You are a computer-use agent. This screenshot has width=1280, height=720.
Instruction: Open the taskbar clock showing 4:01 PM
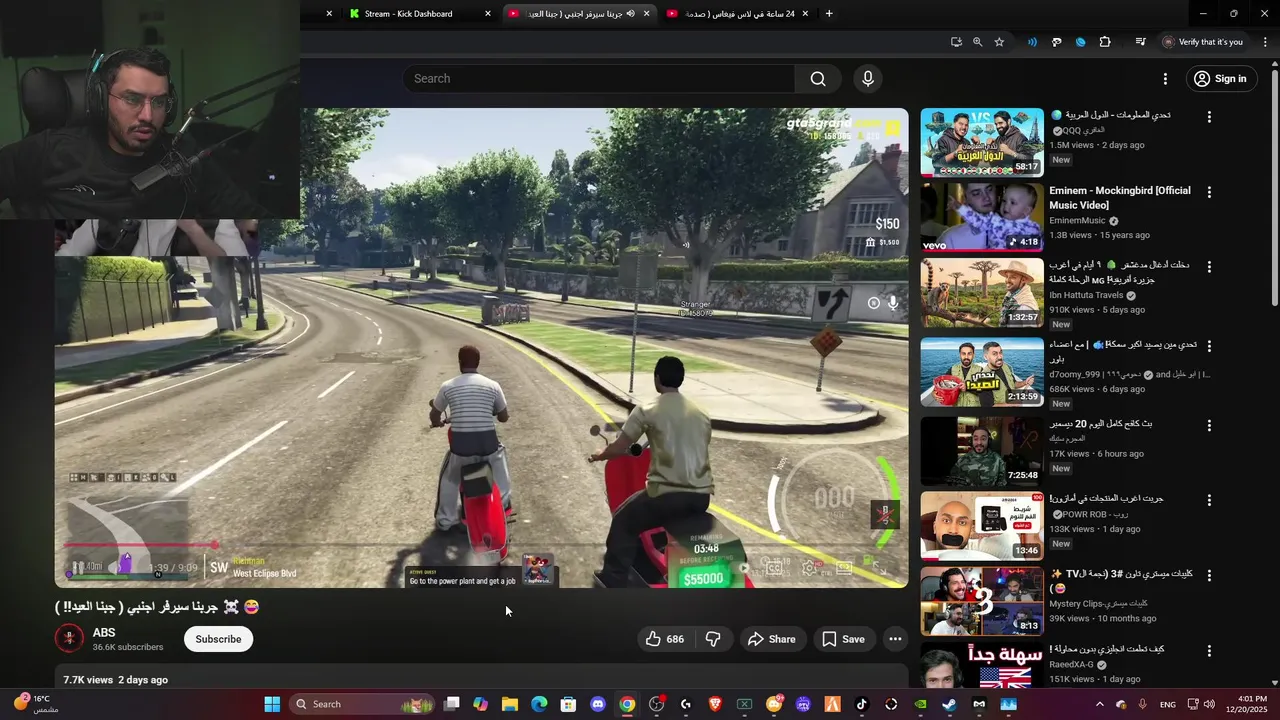pos(1252,704)
